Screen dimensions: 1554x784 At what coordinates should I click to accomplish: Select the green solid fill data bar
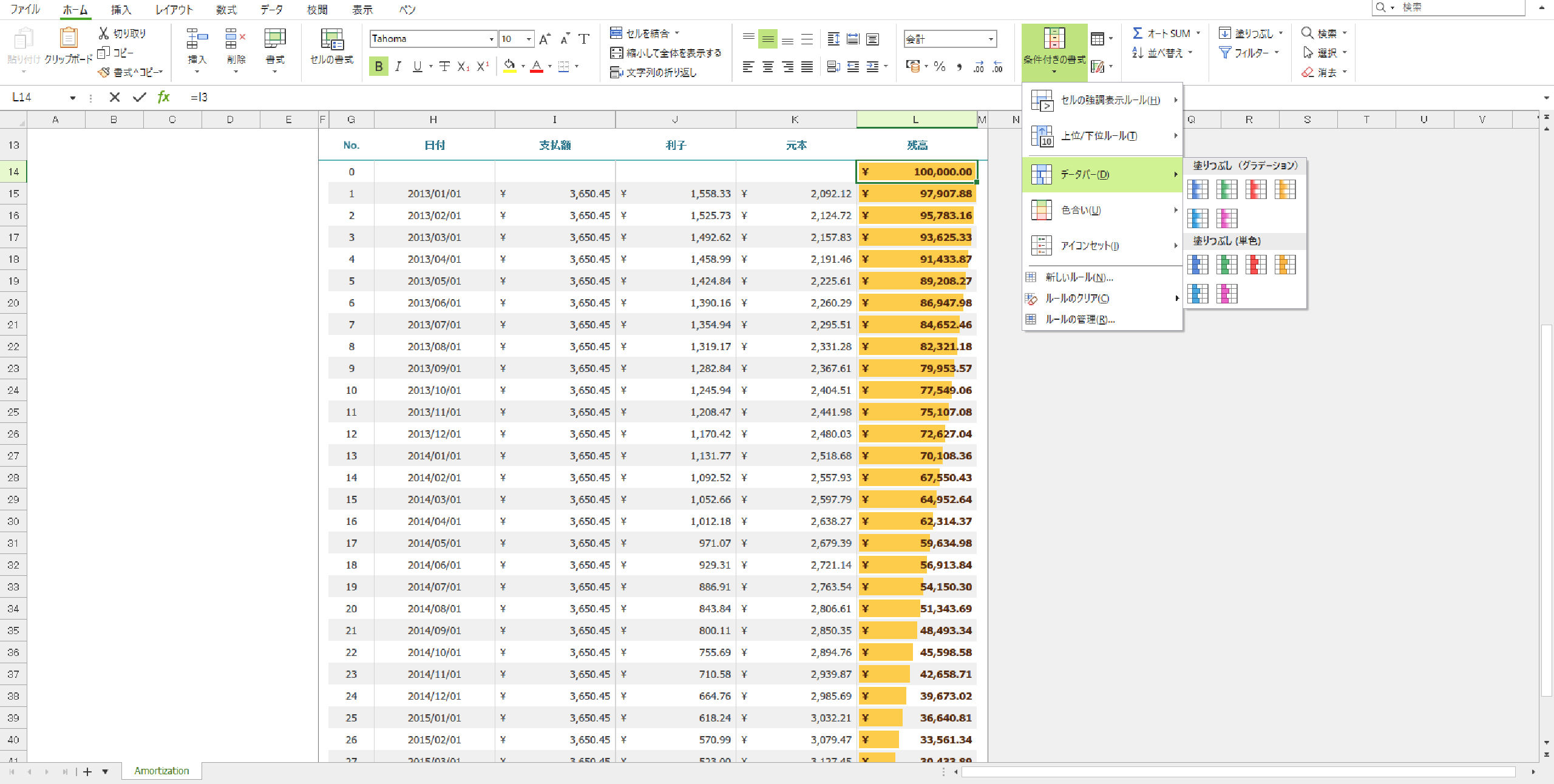coord(1226,265)
